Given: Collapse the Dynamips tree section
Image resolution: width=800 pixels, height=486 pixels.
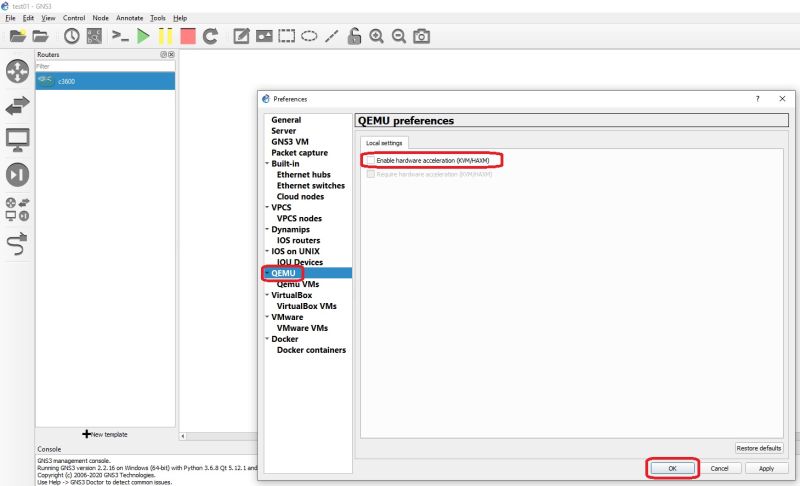Looking at the screenshot, I should click(x=267, y=229).
